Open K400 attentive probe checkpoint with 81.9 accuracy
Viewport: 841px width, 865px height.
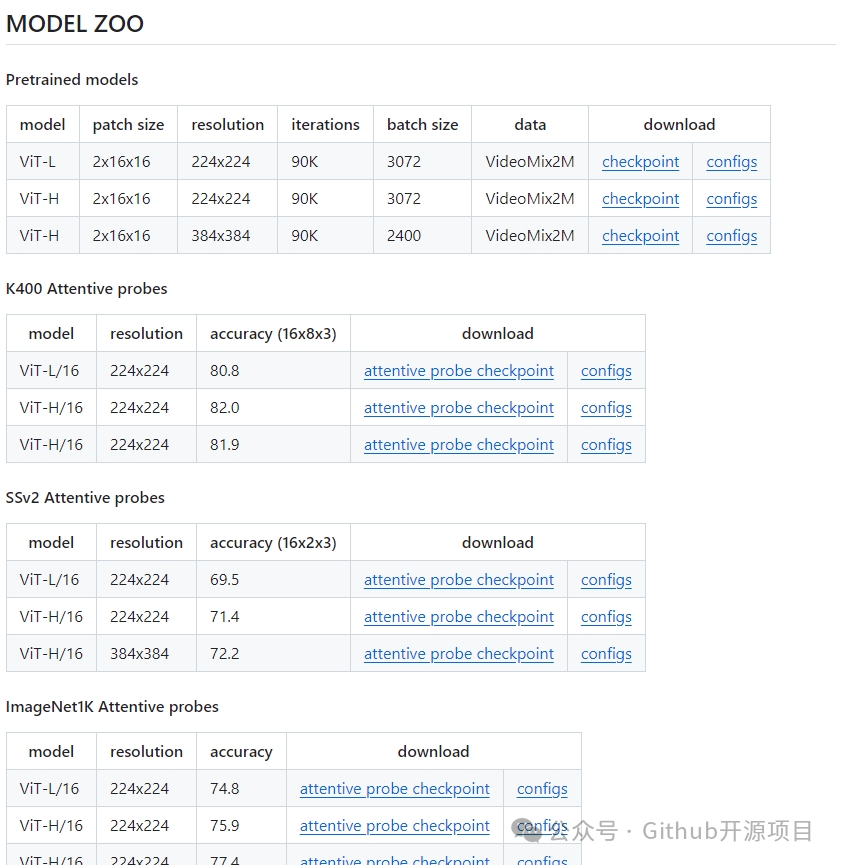(459, 445)
